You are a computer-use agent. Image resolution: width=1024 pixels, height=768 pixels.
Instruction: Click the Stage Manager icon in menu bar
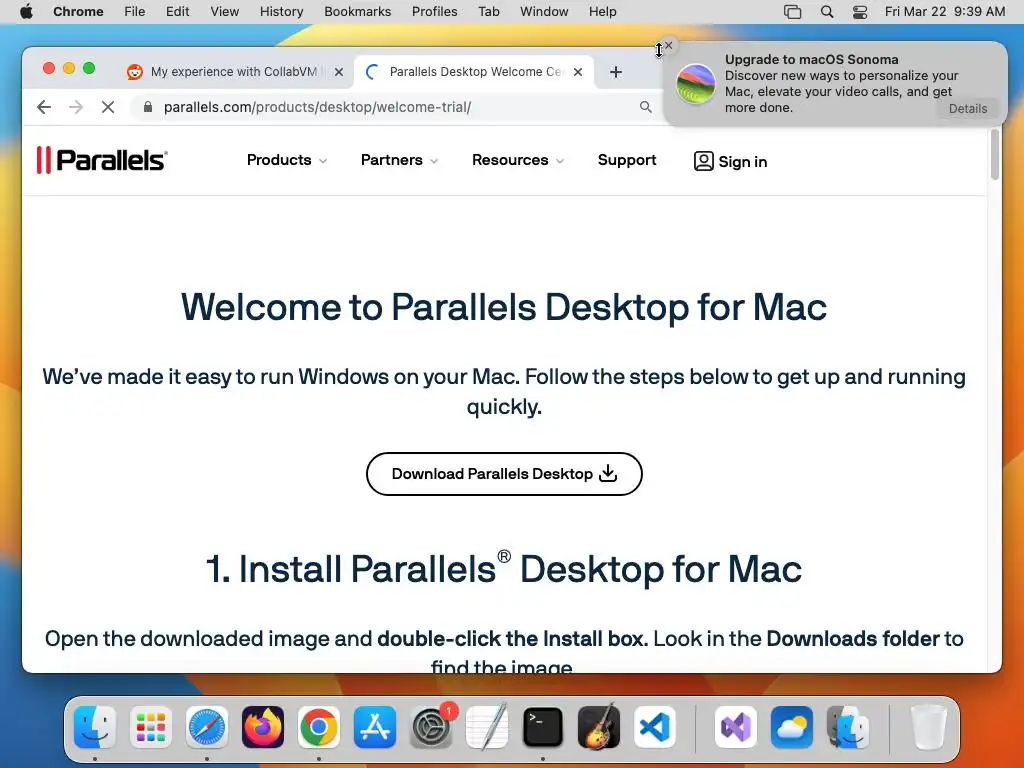click(792, 12)
